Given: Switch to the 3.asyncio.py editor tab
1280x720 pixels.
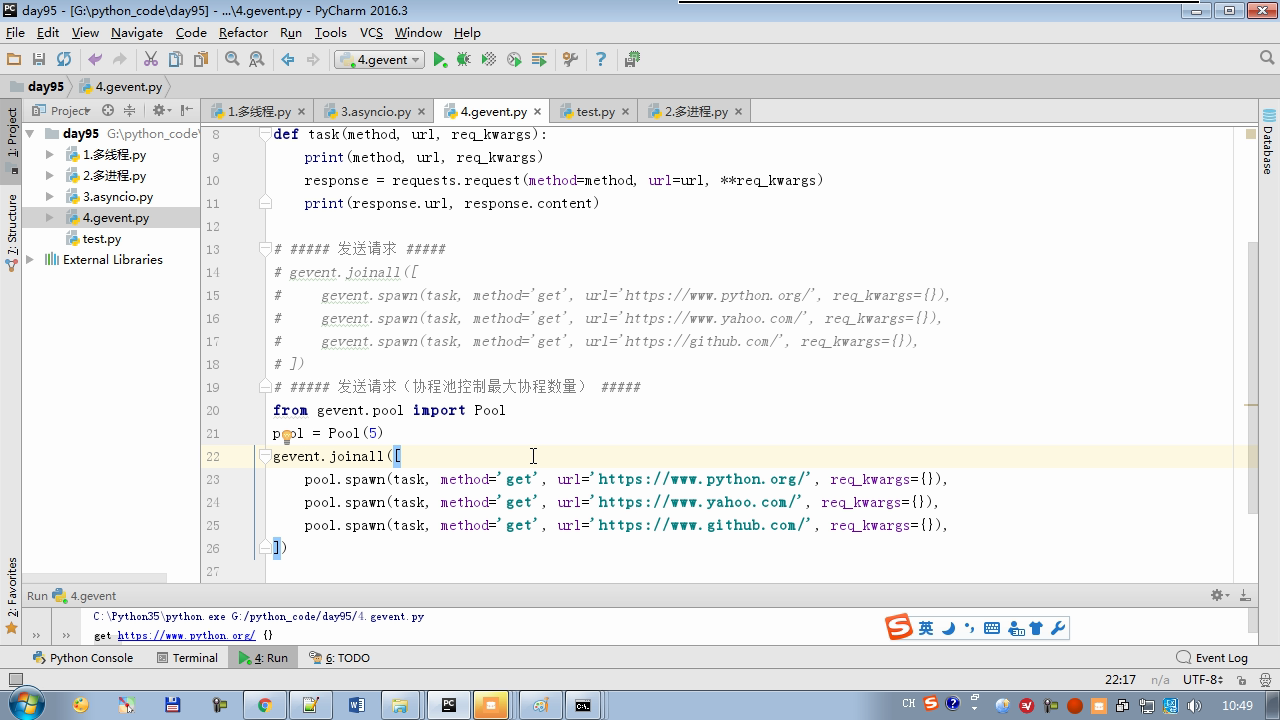Looking at the screenshot, I should [x=374, y=112].
